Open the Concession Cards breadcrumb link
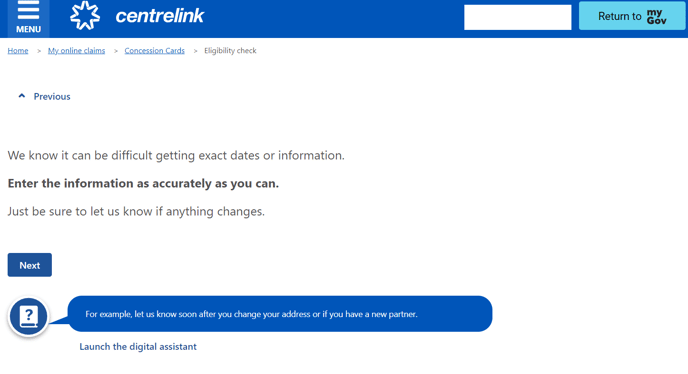The width and height of the screenshot is (688, 374). [154, 51]
